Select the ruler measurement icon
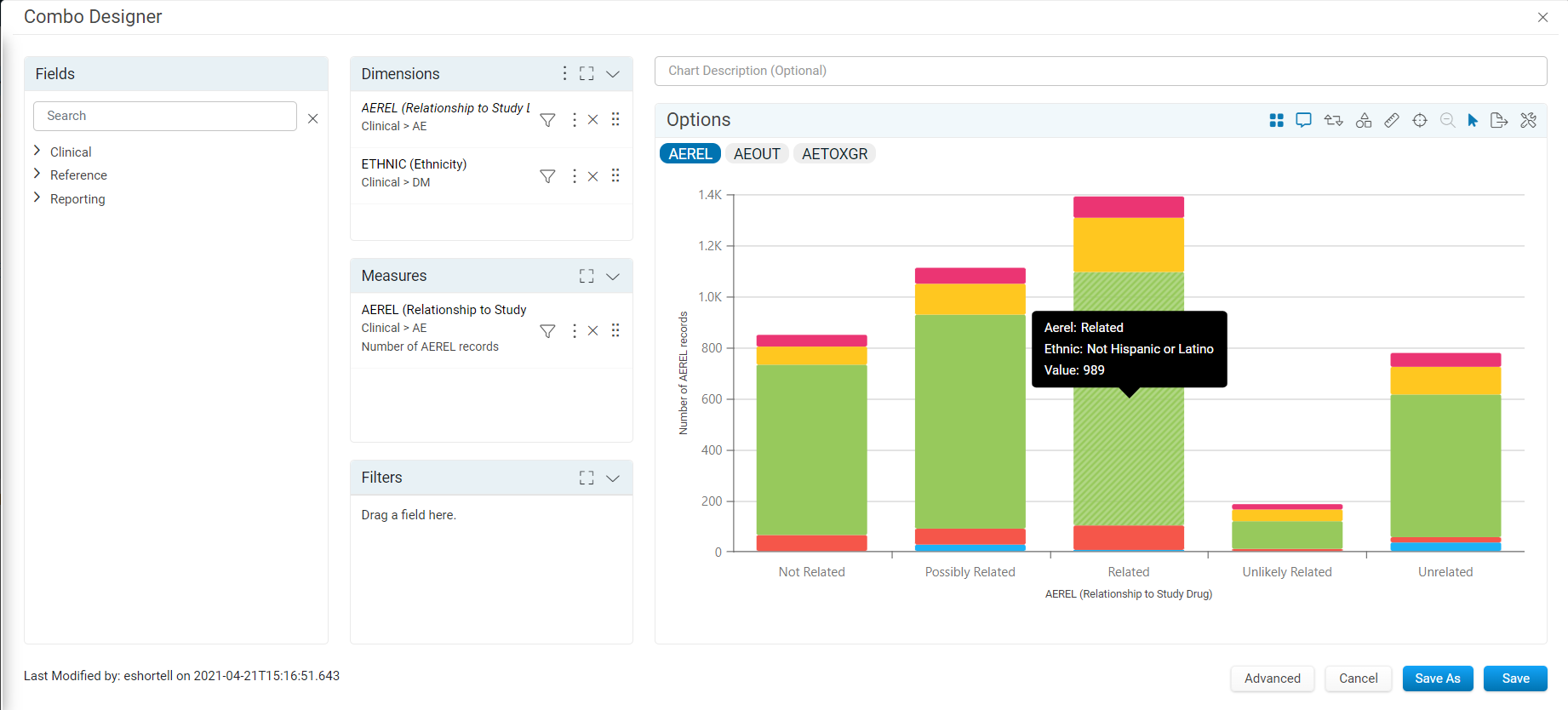 click(x=1392, y=120)
